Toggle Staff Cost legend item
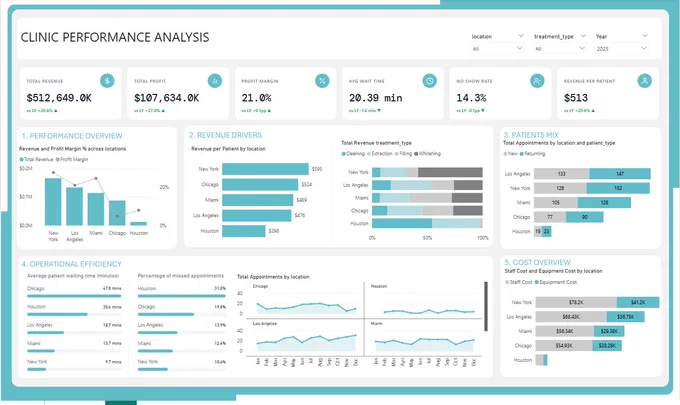 (519, 282)
